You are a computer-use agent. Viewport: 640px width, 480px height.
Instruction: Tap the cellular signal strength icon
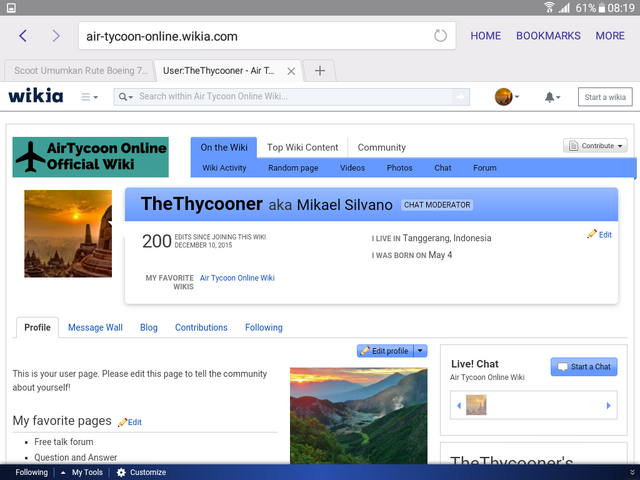point(564,7)
